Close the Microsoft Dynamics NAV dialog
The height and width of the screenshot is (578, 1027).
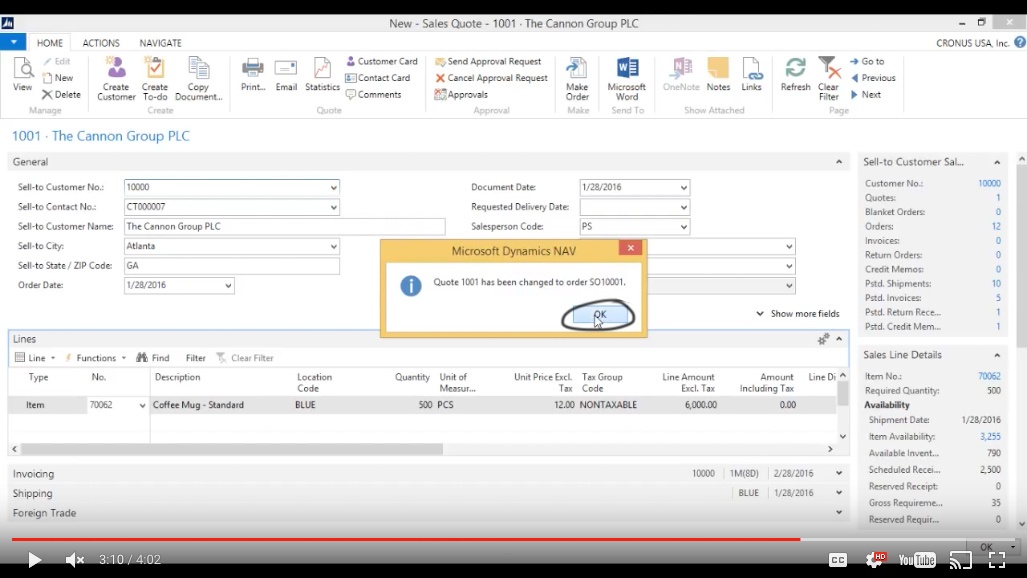630,248
